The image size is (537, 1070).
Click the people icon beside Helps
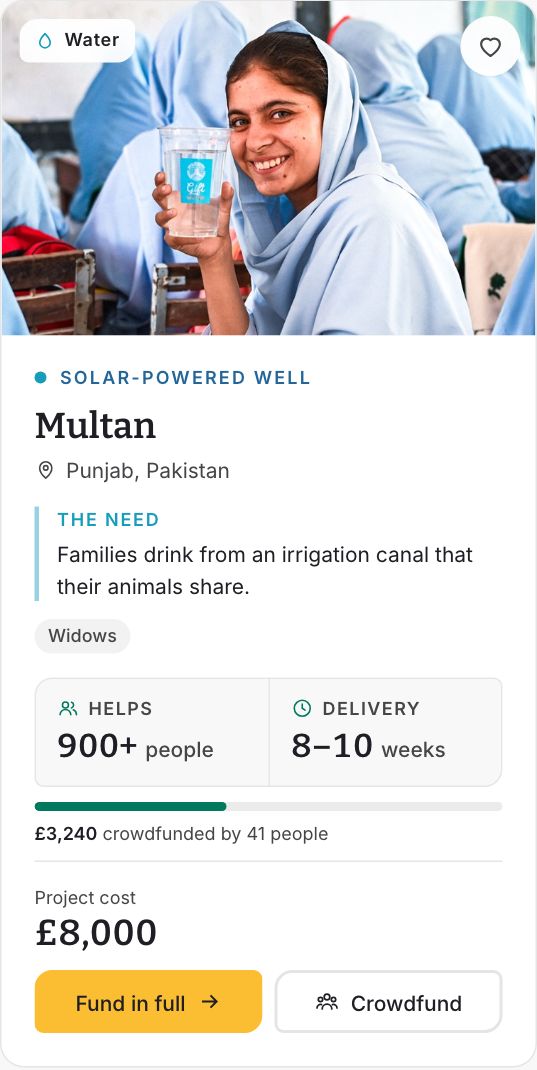tap(68, 708)
